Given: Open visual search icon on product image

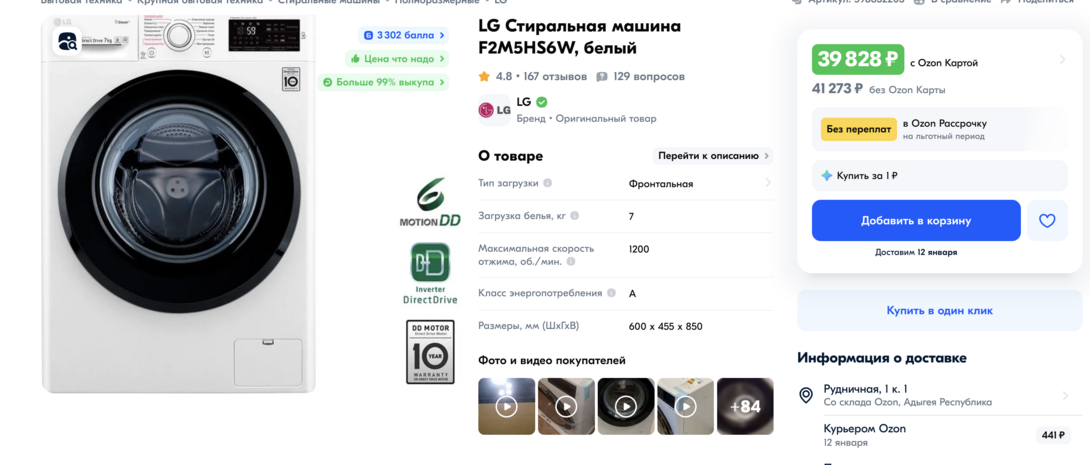Looking at the screenshot, I should click(68, 41).
